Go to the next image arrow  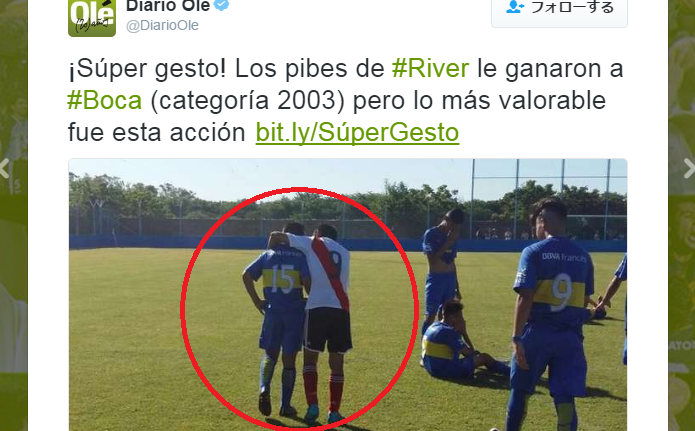(x=690, y=168)
